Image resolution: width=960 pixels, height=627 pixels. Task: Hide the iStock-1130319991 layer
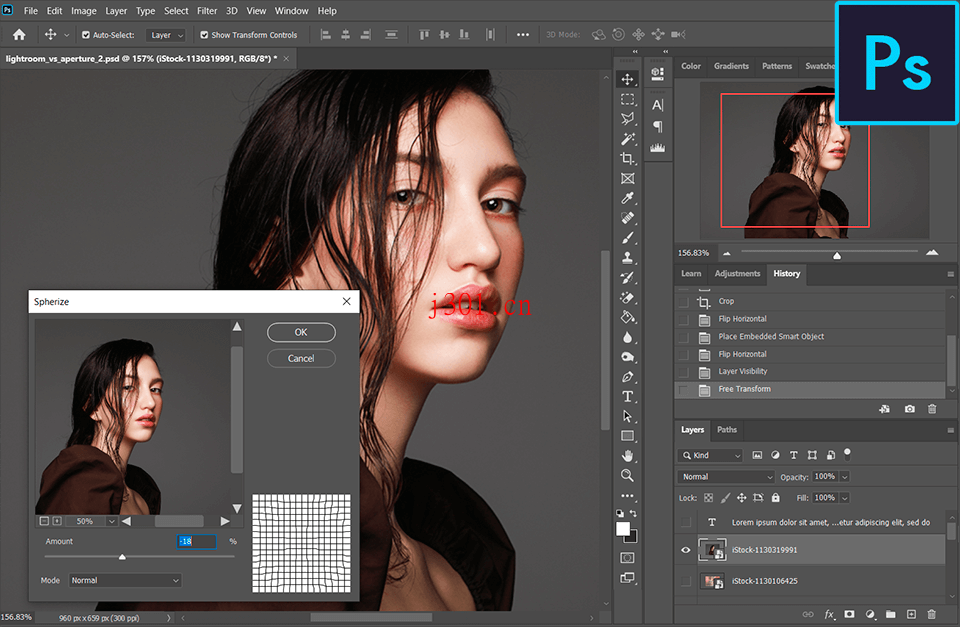tap(685, 550)
